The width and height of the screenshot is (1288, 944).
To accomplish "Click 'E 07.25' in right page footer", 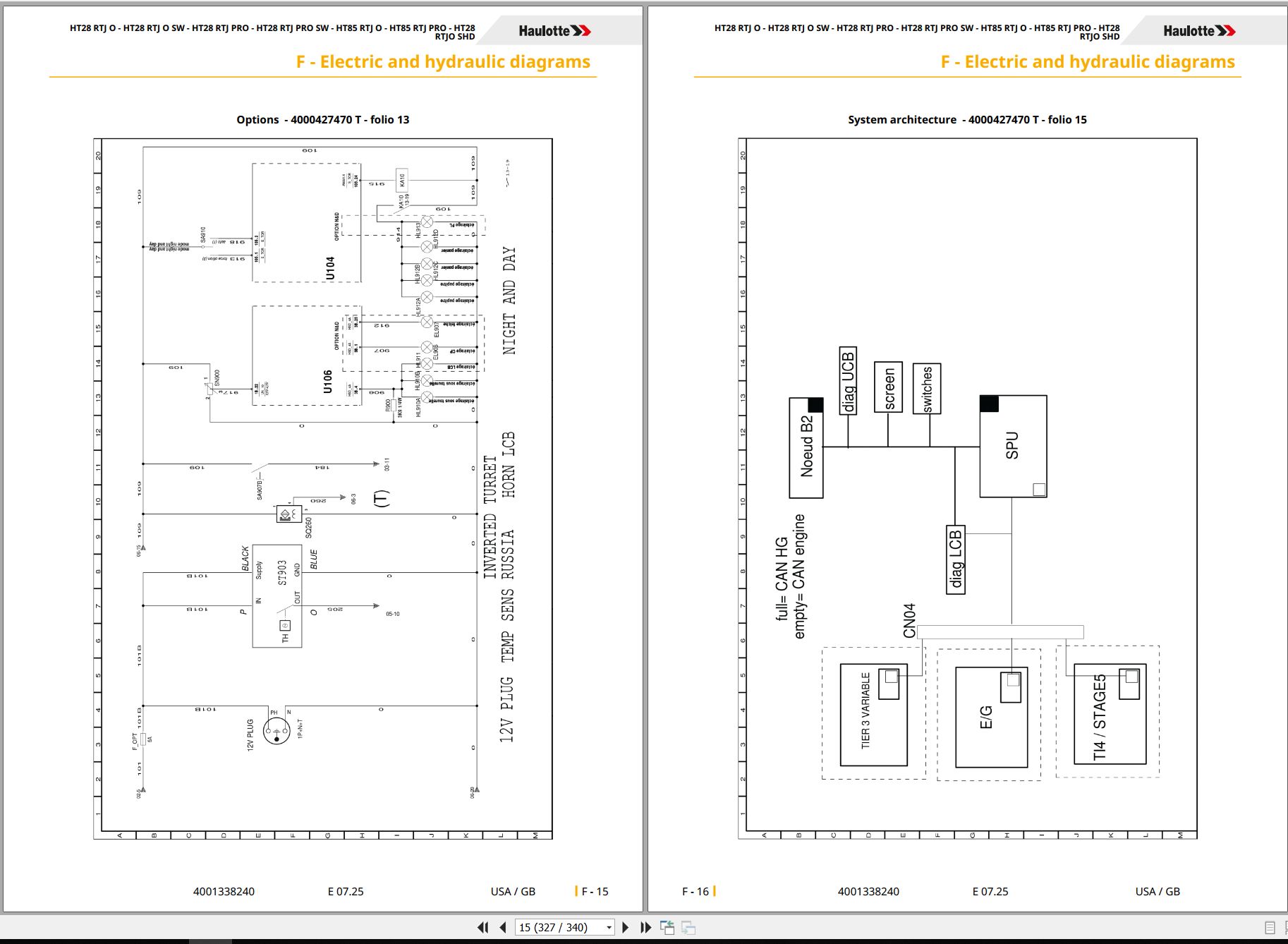I will [990, 892].
